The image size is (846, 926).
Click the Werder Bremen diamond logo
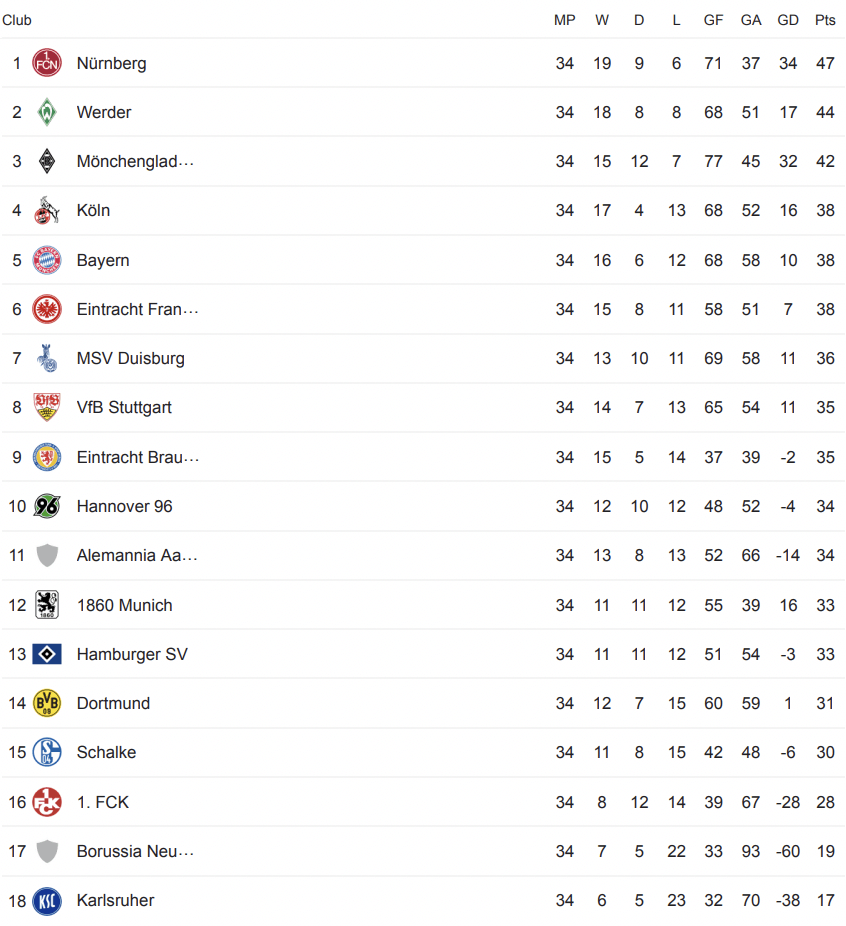(x=47, y=112)
